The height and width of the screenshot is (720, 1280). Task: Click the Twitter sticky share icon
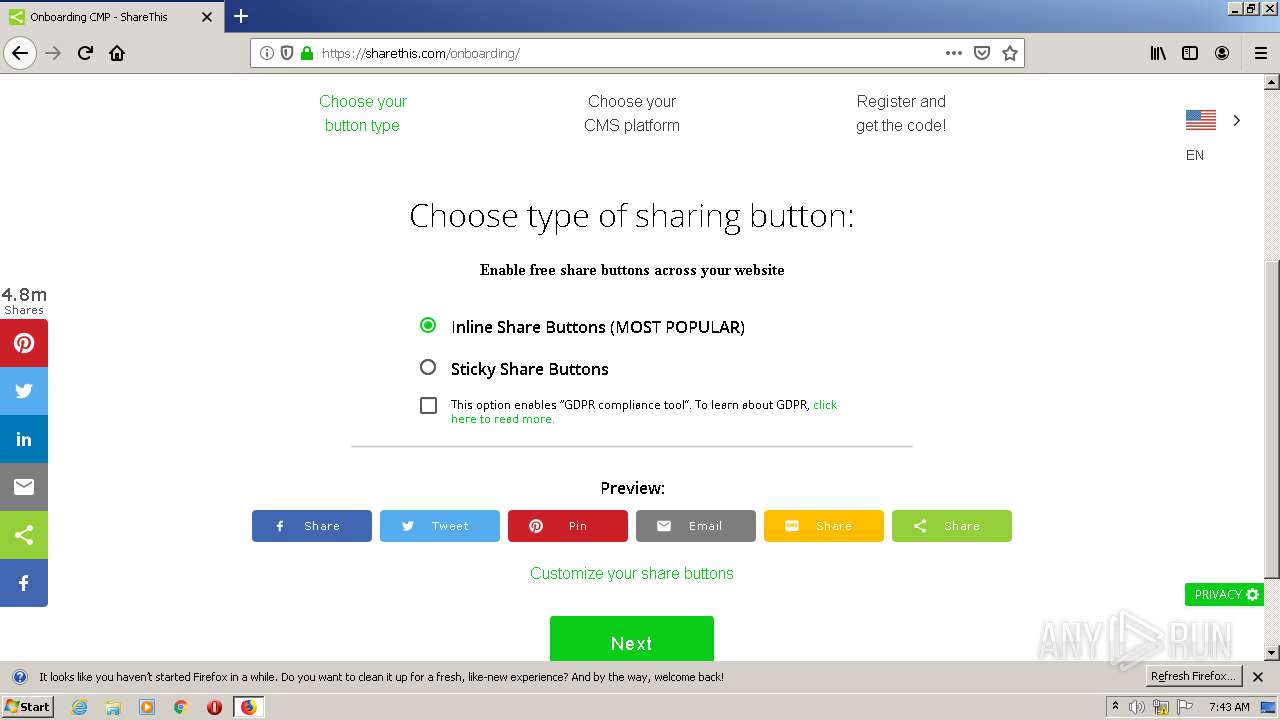24,391
